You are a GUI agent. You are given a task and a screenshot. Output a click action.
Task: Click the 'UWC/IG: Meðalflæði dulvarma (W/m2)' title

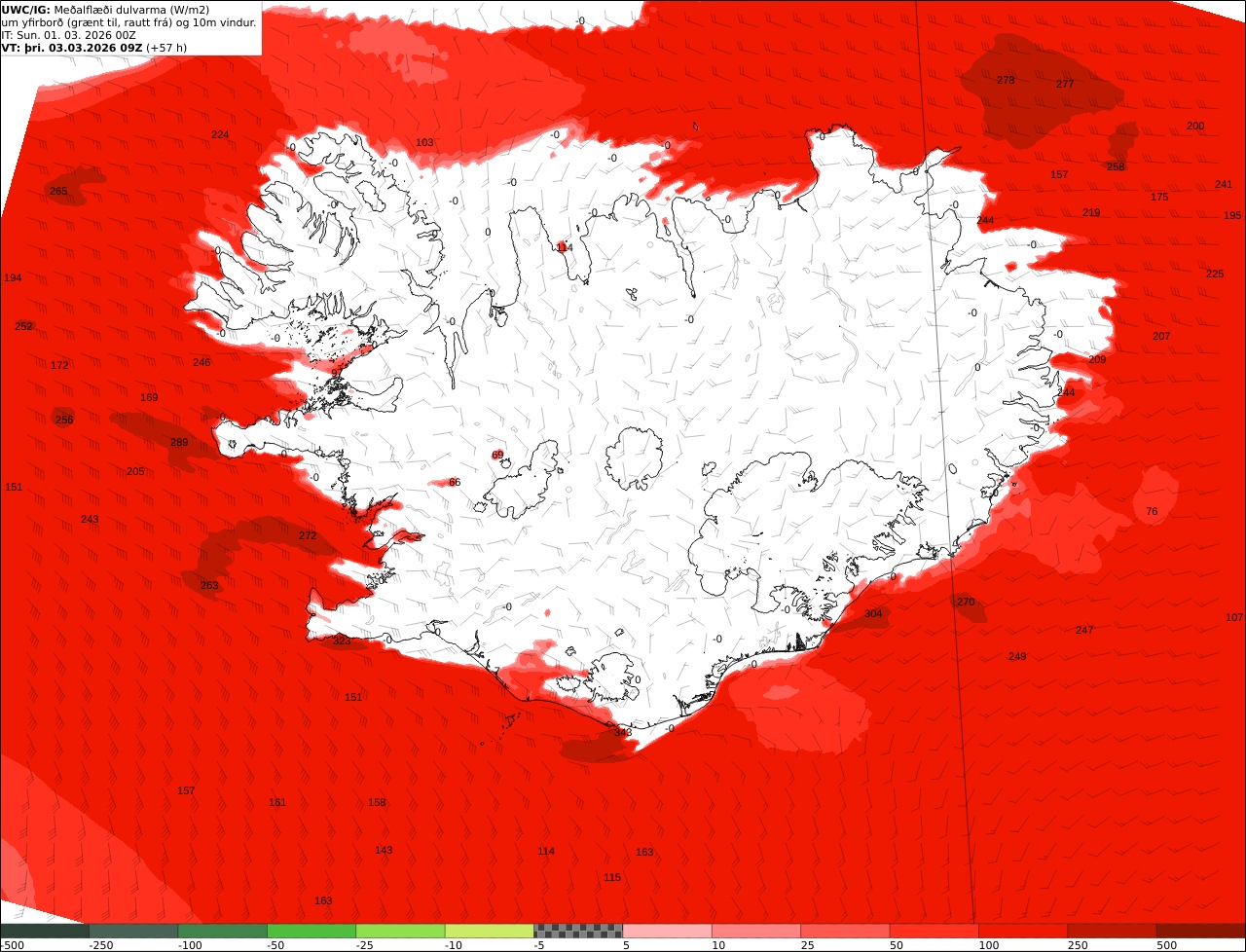(x=106, y=9)
